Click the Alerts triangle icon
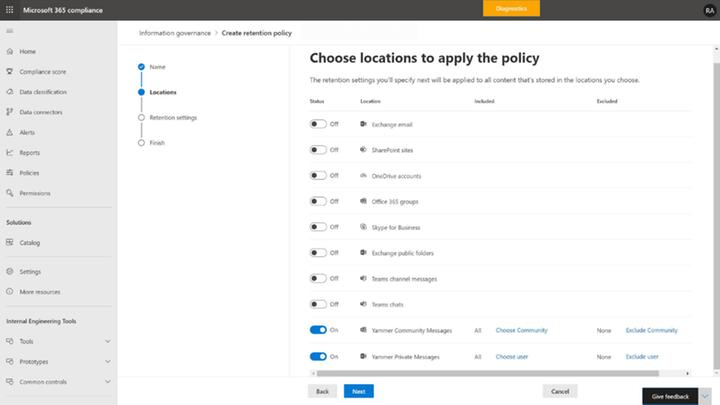Screen dimensions: 720x405 [x=10, y=132]
